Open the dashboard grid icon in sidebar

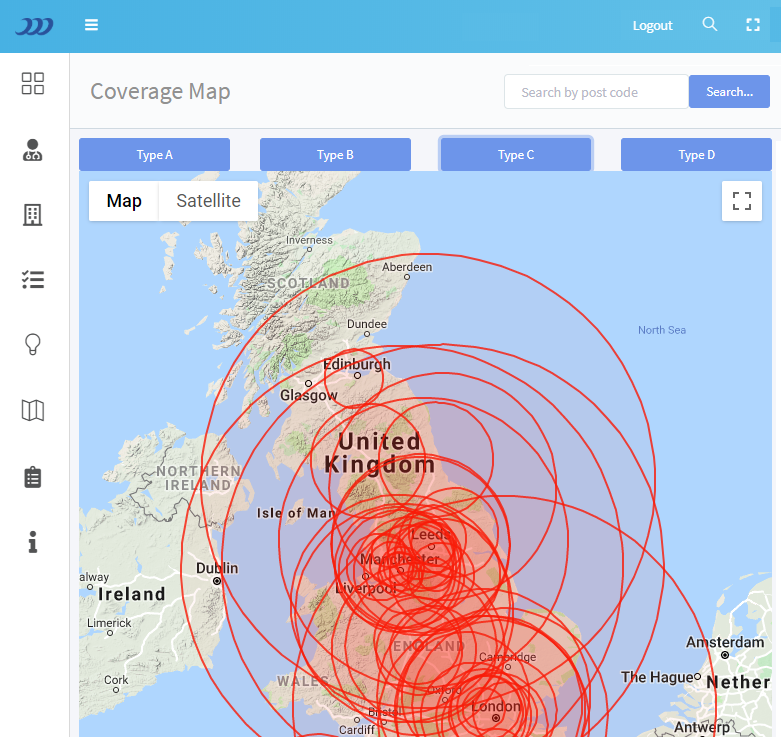[33, 83]
